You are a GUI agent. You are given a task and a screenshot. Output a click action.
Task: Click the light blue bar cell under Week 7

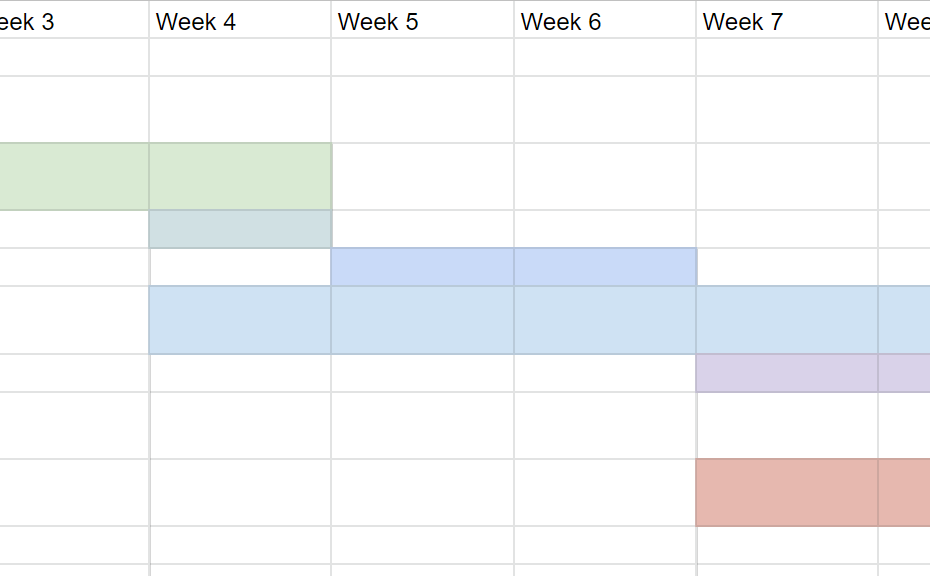click(787, 320)
